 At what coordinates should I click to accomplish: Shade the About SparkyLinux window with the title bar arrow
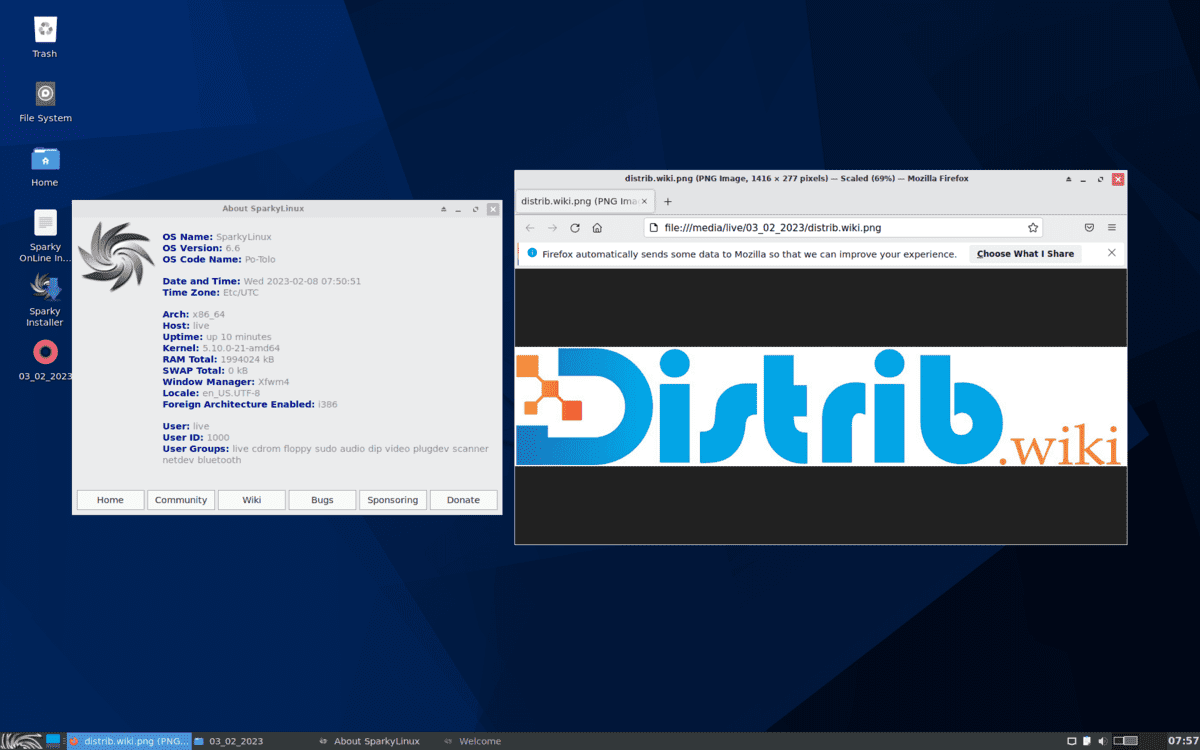coord(444,209)
